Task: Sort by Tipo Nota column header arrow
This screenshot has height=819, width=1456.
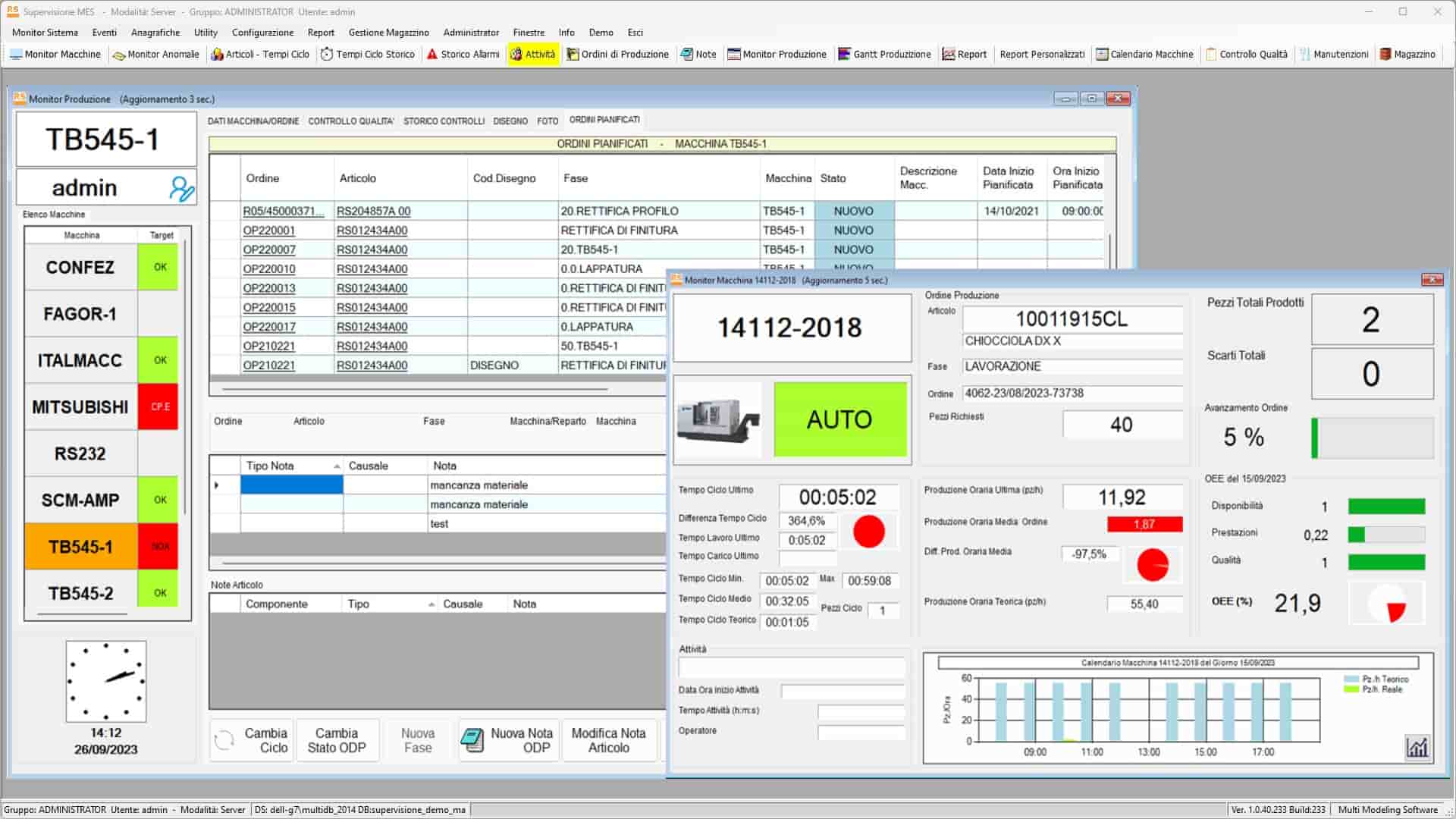Action: [336, 466]
